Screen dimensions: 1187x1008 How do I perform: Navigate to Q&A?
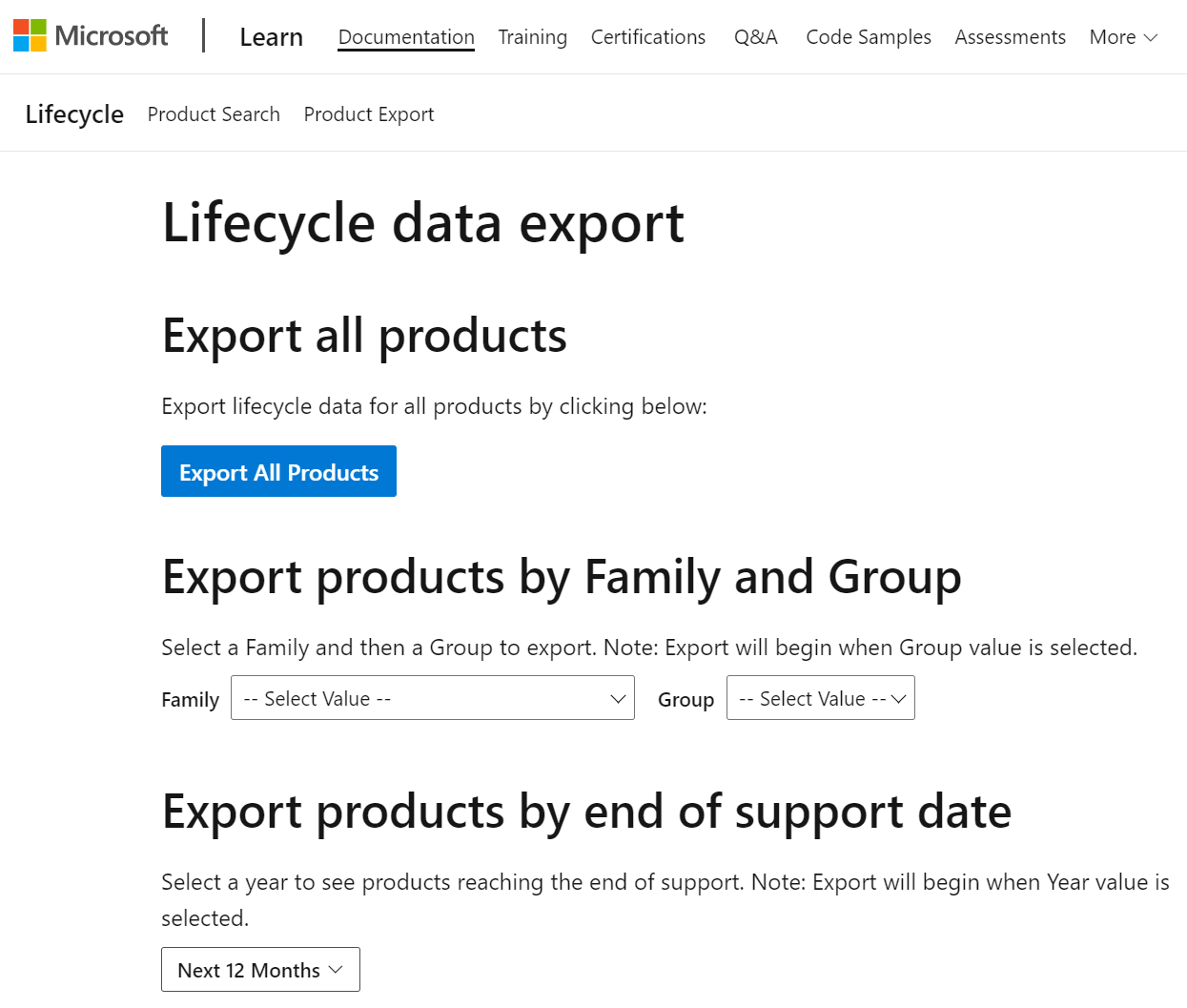[x=756, y=37]
